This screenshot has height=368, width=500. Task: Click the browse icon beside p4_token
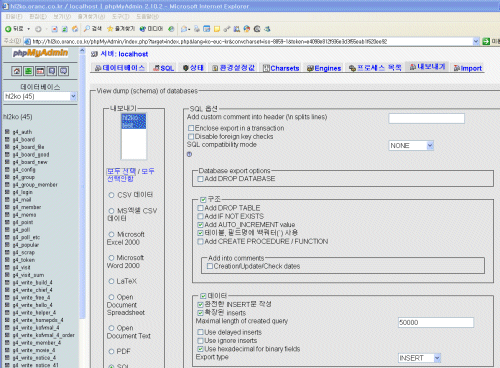[x=7, y=260]
